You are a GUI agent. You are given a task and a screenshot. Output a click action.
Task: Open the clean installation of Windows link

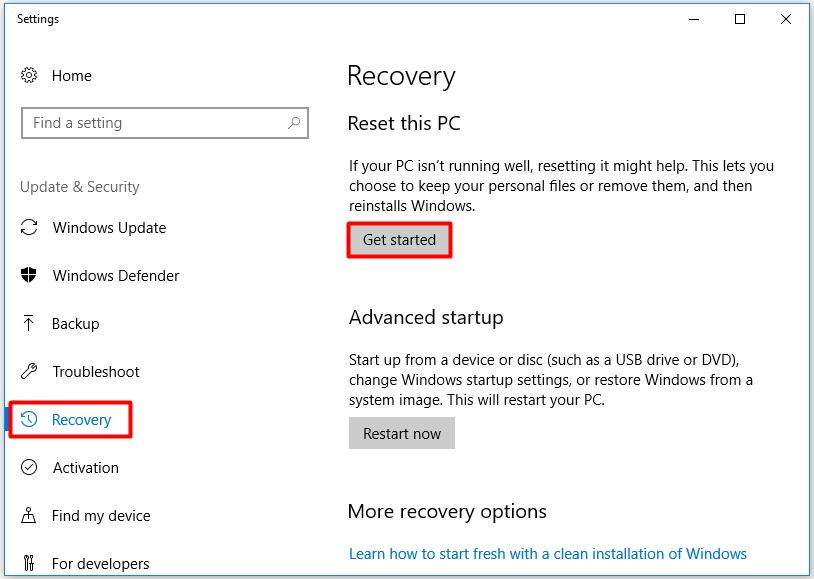(x=548, y=554)
